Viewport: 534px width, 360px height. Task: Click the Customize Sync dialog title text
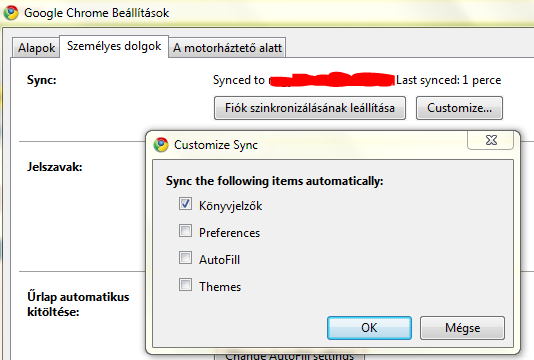(216, 145)
